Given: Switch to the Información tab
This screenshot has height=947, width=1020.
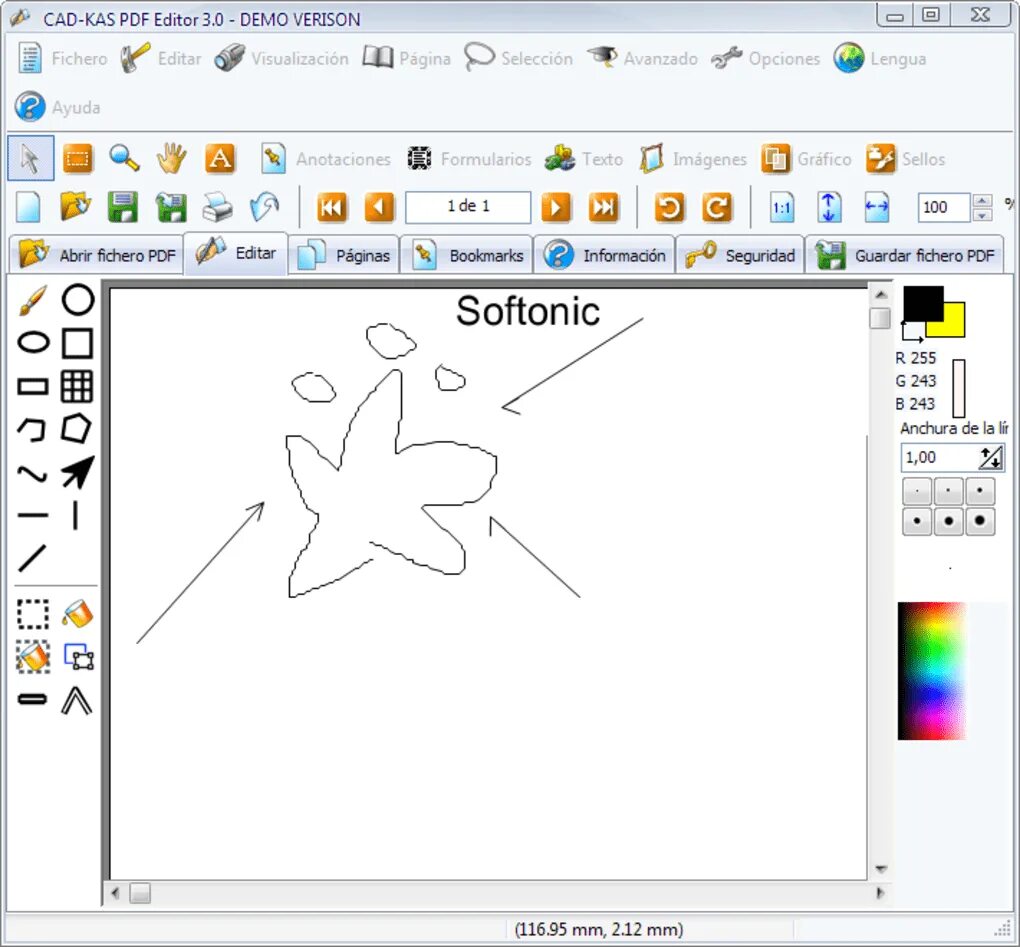Looking at the screenshot, I should (604, 255).
